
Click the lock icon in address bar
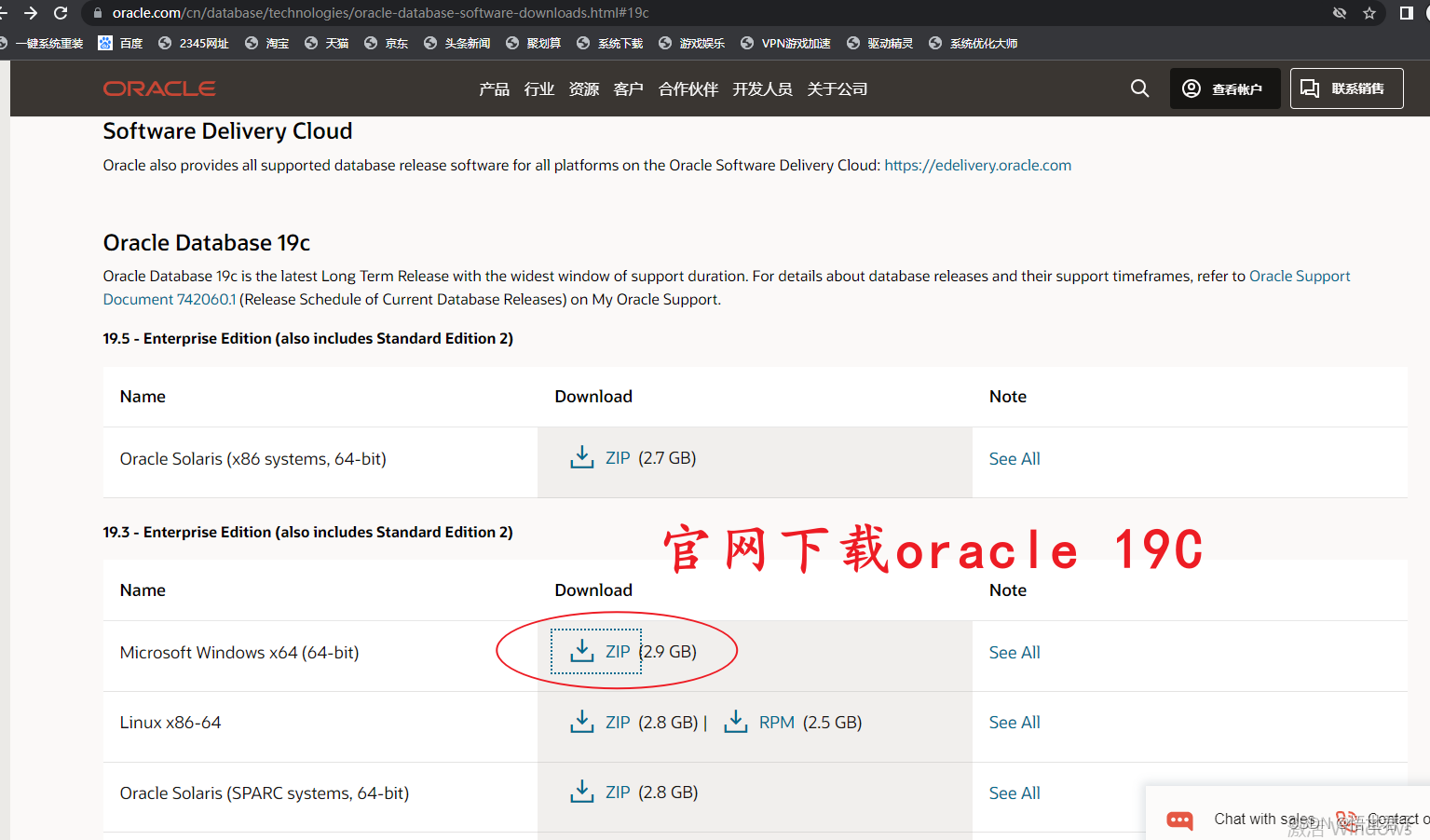(x=98, y=13)
